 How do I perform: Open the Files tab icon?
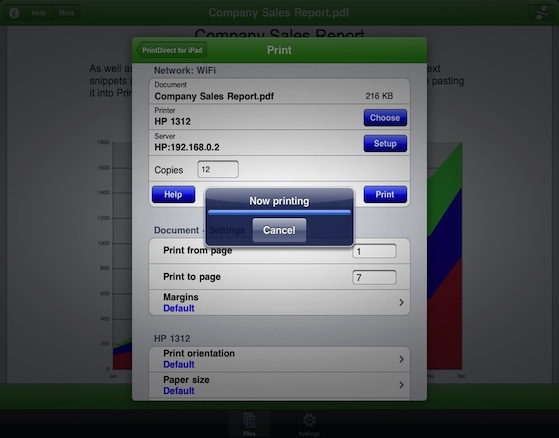(x=250, y=423)
